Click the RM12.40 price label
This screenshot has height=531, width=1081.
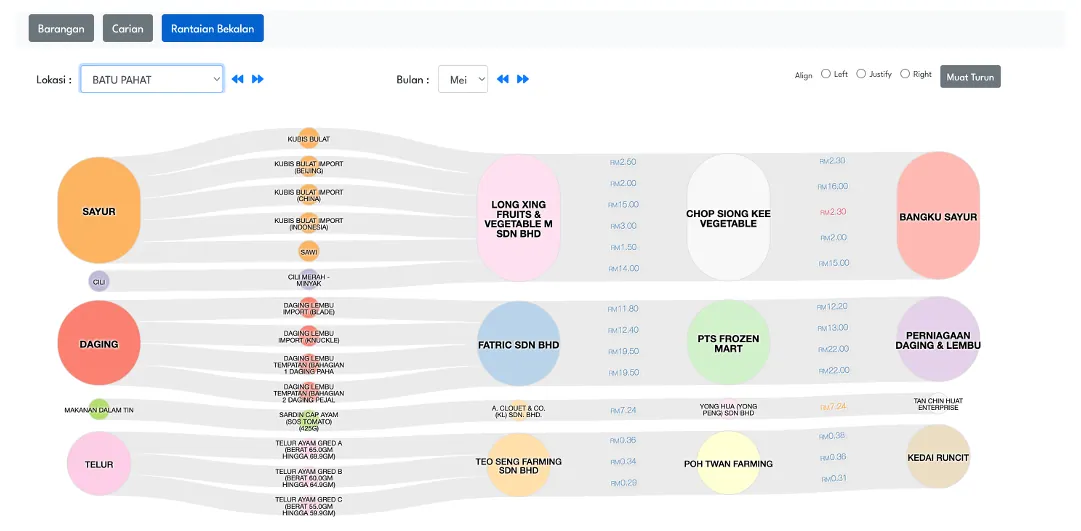tap(623, 330)
